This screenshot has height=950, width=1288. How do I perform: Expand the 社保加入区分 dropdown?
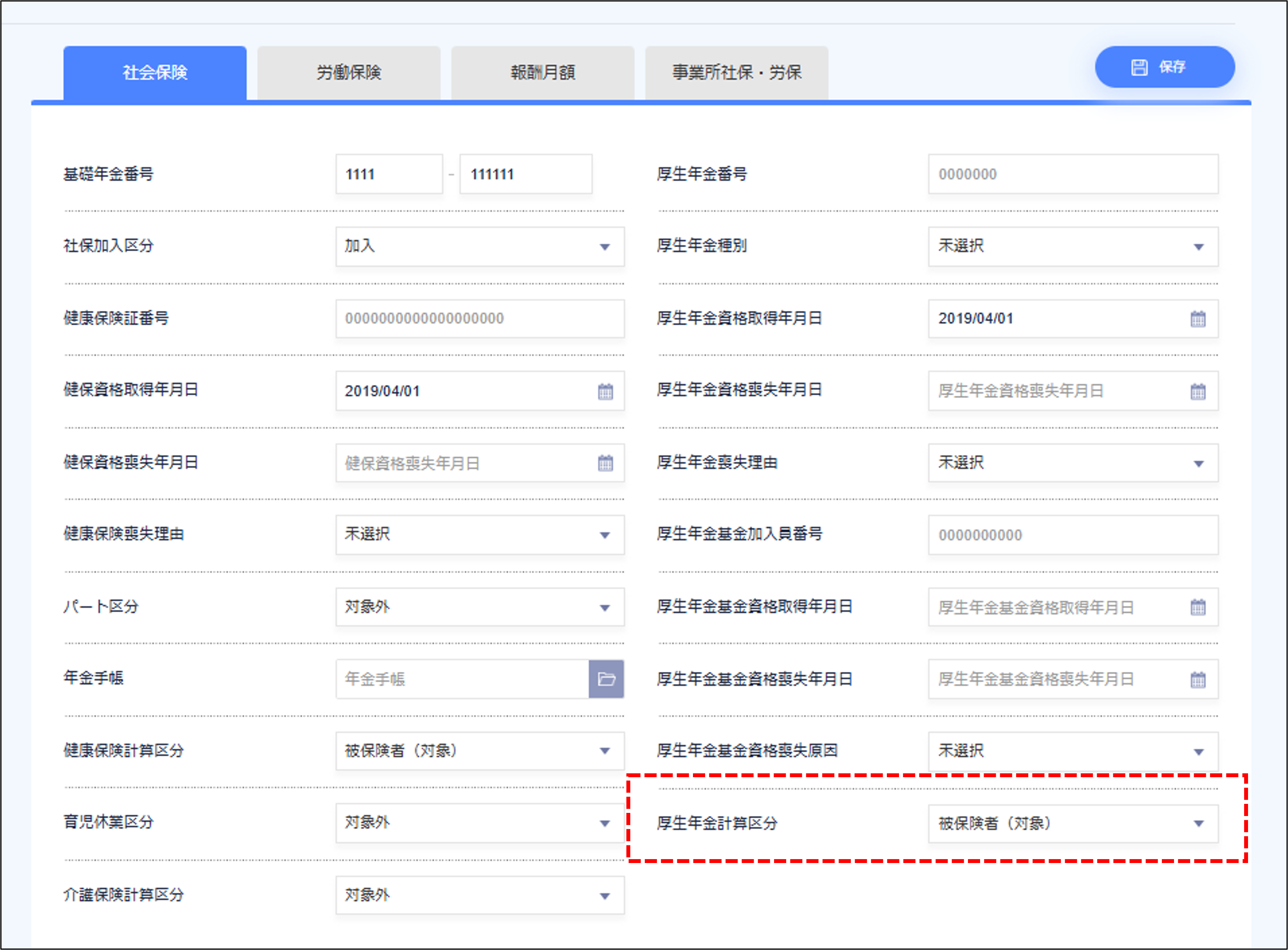point(479,247)
